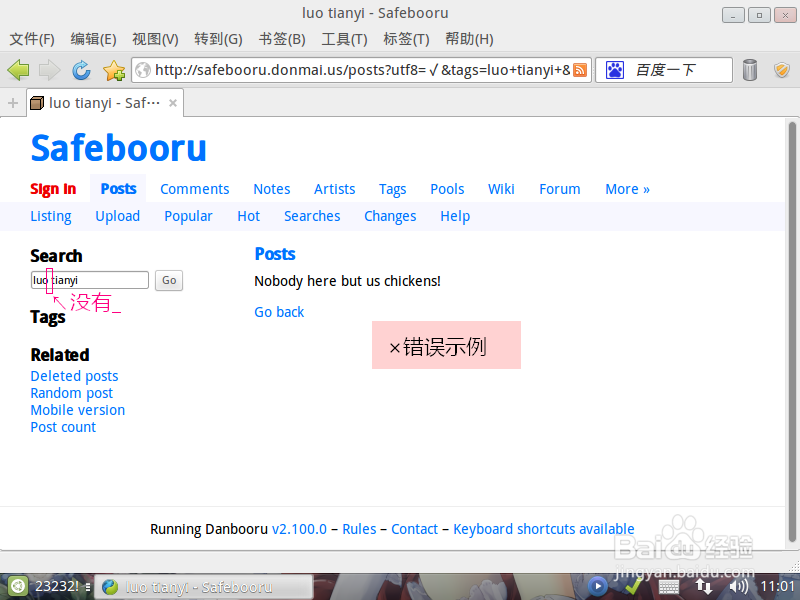Open a new tab with plus icon

point(13,103)
